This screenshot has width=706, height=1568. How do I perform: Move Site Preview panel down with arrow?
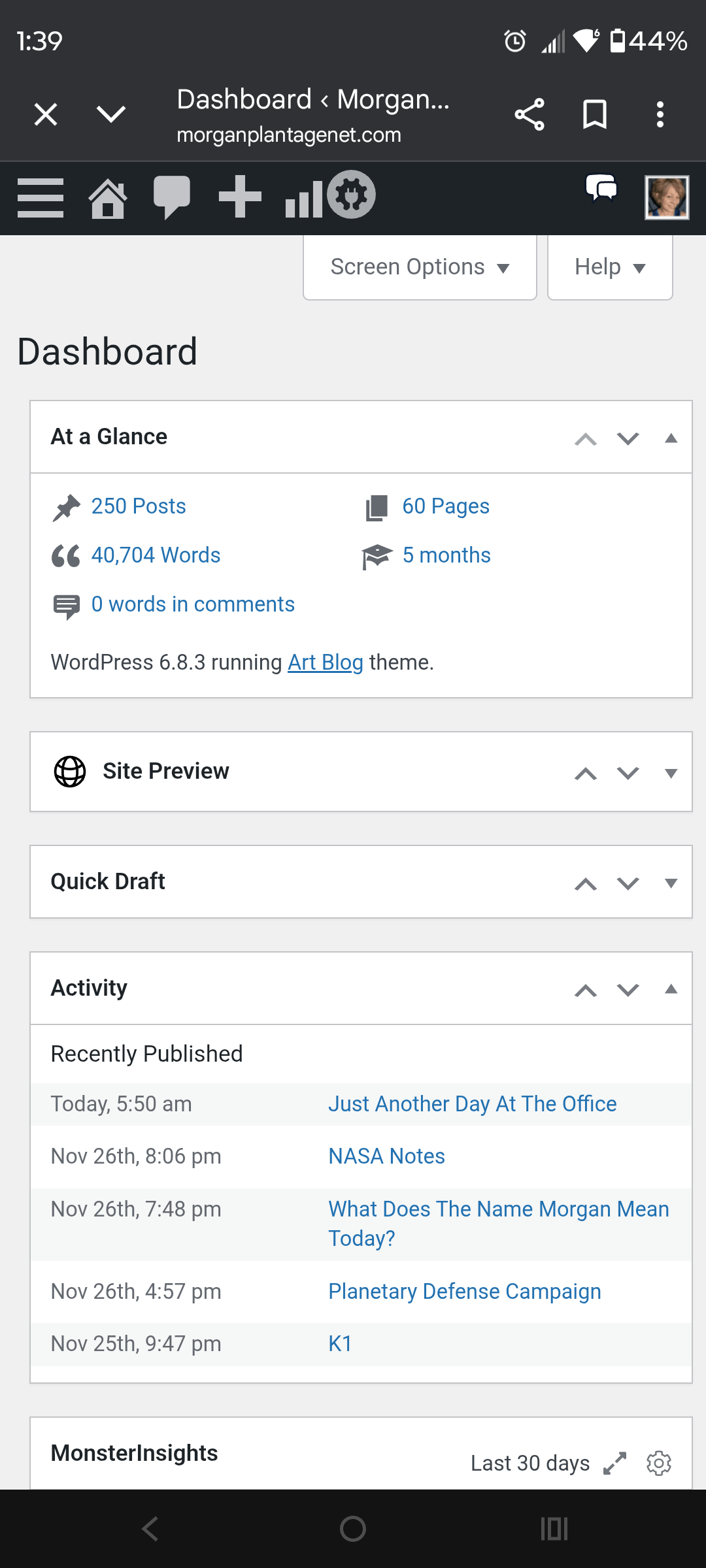point(628,773)
